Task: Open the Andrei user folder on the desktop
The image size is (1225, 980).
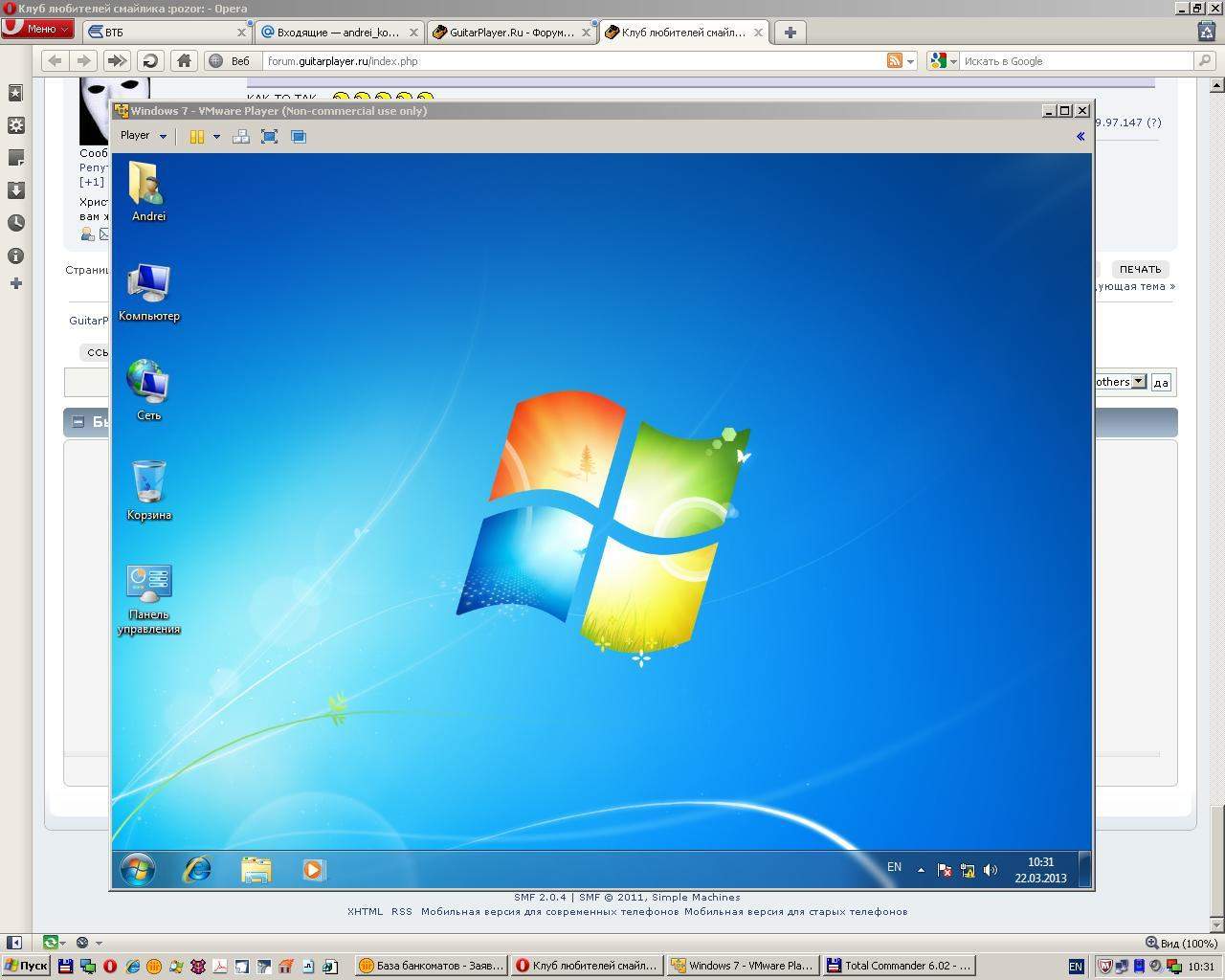Action: pyautogui.click(x=148, y=190)
